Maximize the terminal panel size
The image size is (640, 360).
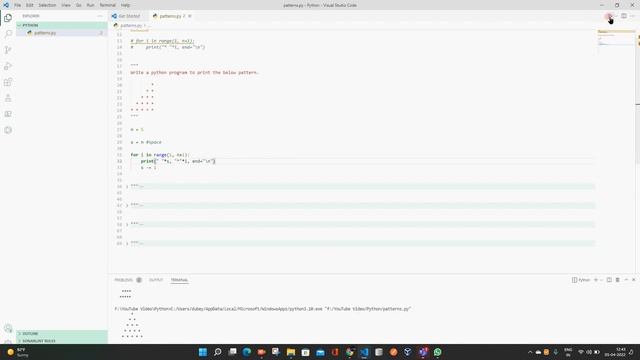626,280
